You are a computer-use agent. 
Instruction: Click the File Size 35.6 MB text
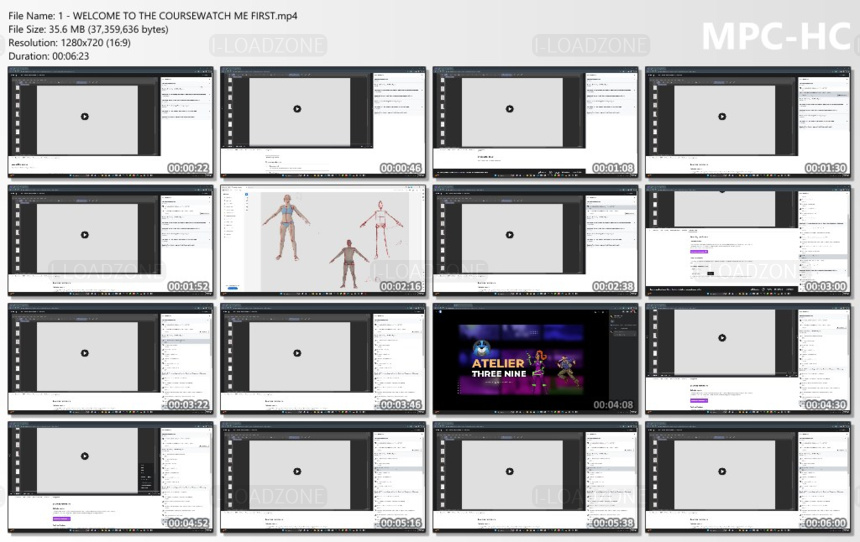click(88, 29)
